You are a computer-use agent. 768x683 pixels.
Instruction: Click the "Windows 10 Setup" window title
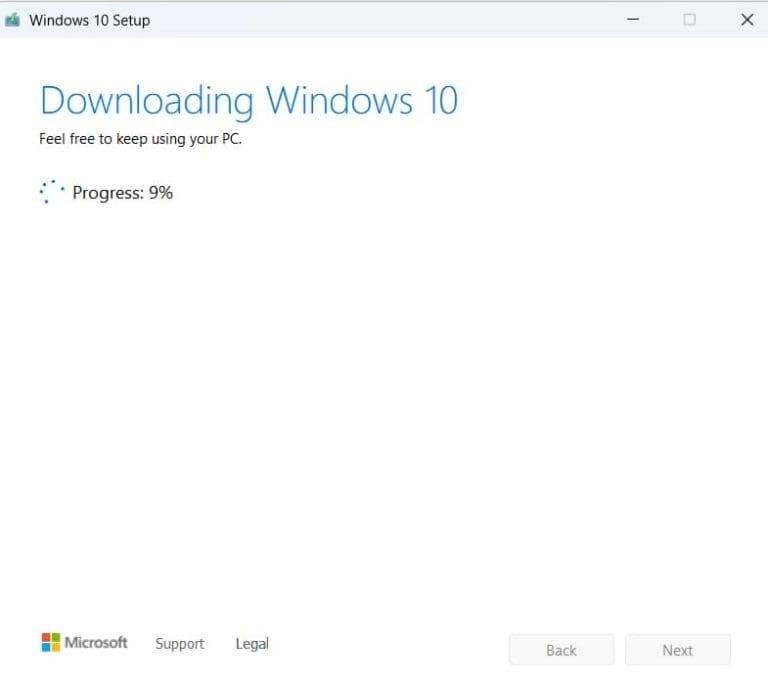(x=90, y=21)
